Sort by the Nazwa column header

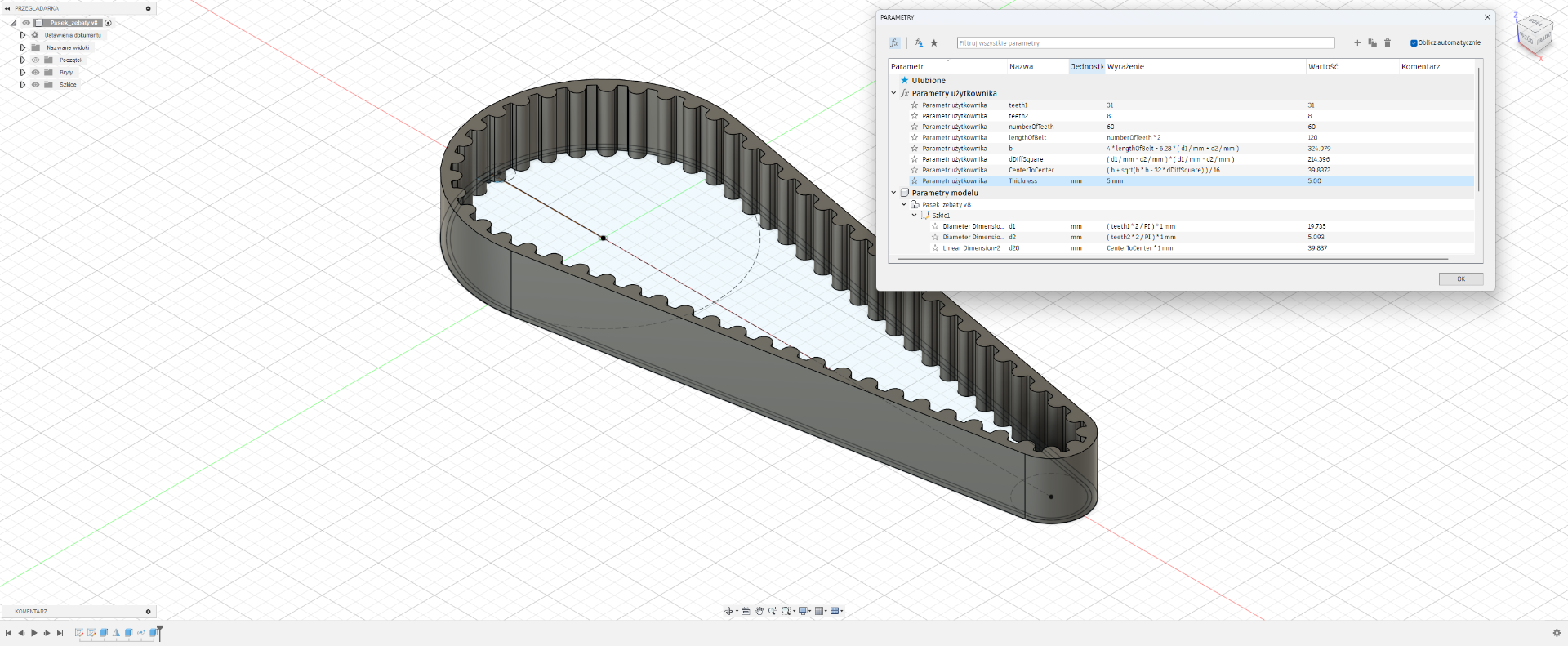[x=1037, y=66]
